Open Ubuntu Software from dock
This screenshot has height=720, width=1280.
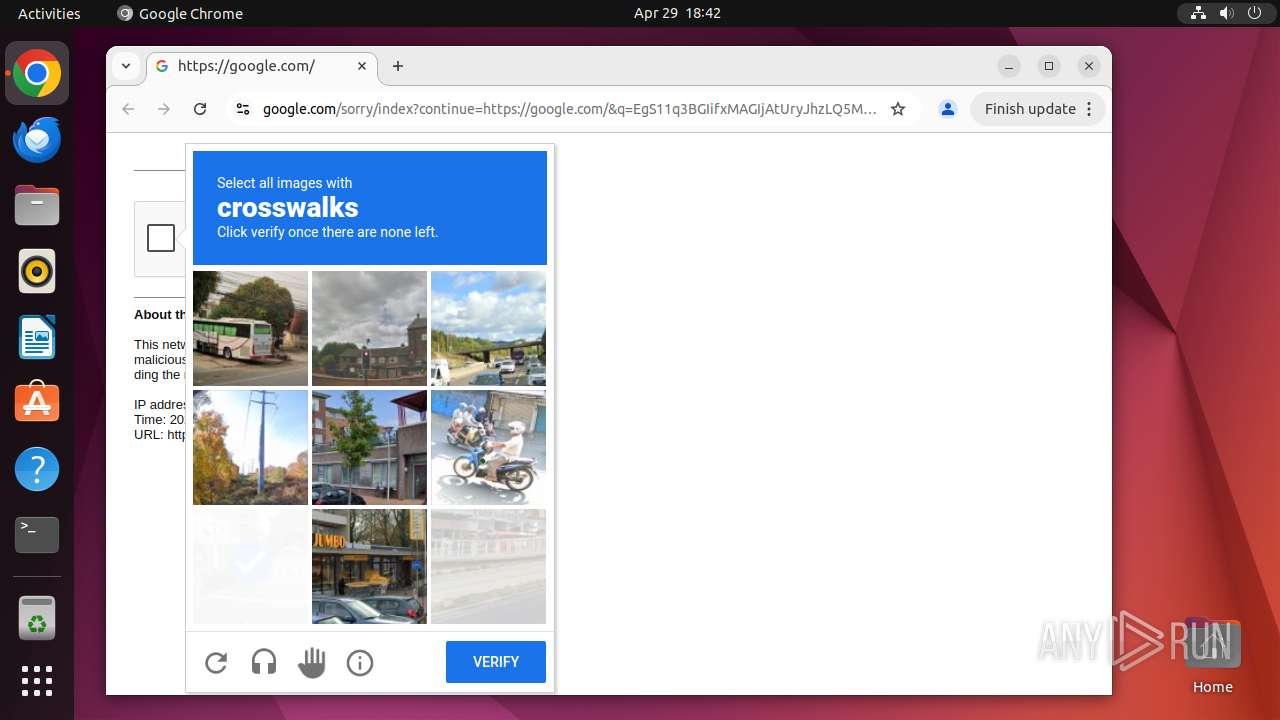[x=37, y=403]
